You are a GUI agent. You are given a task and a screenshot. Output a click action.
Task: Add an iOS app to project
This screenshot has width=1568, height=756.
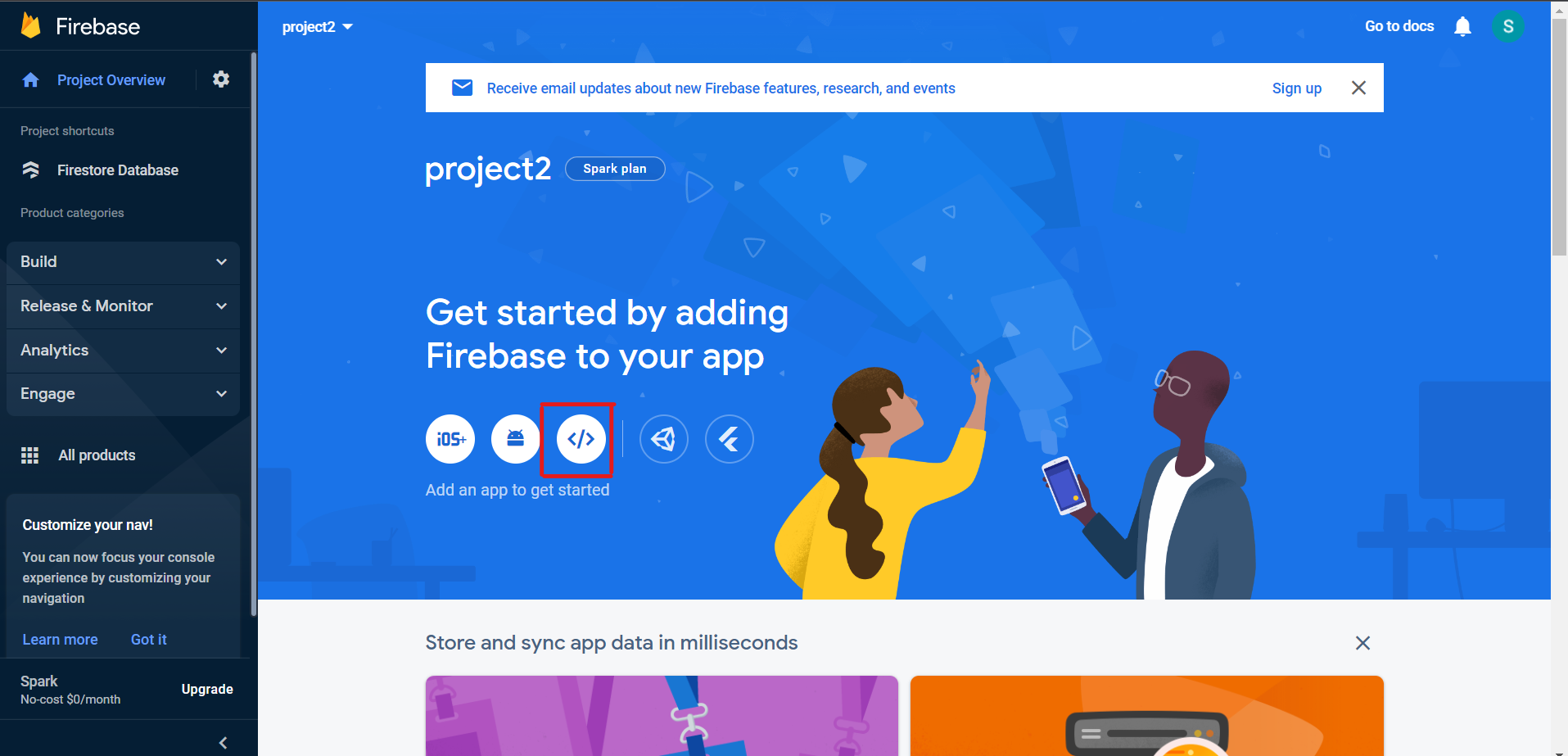click(x=450, y=439)
